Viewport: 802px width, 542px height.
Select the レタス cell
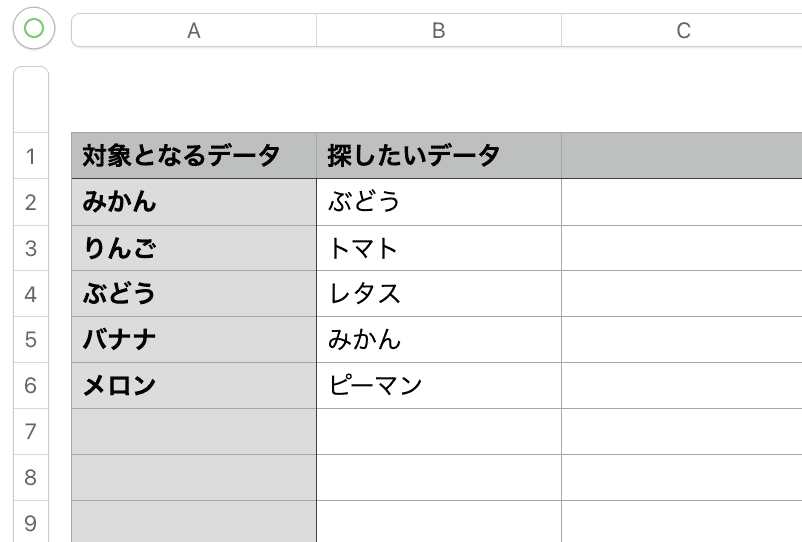pos(439,294)
